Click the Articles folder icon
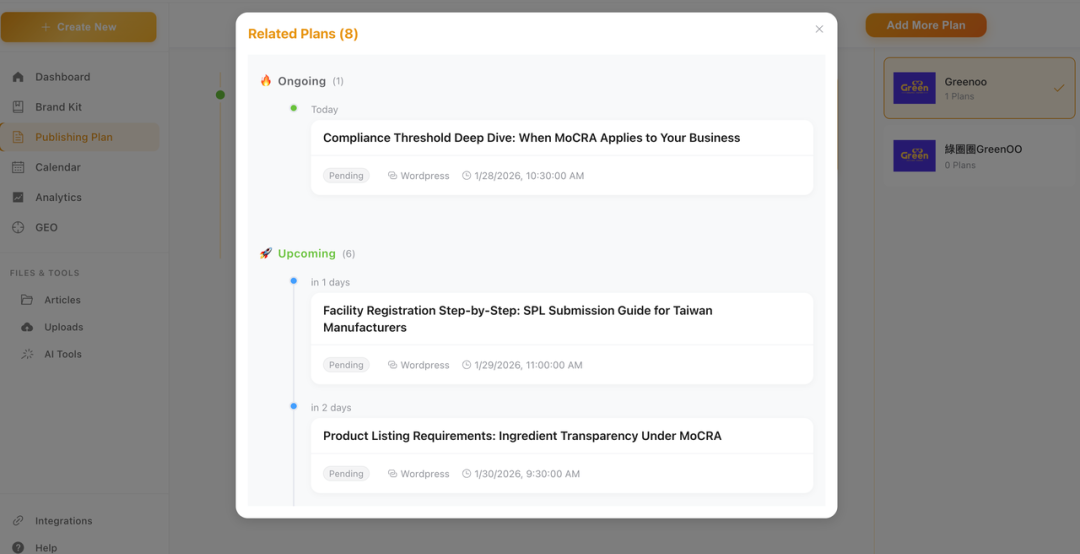Screen dimensions: 1080x554 point(26,300)
